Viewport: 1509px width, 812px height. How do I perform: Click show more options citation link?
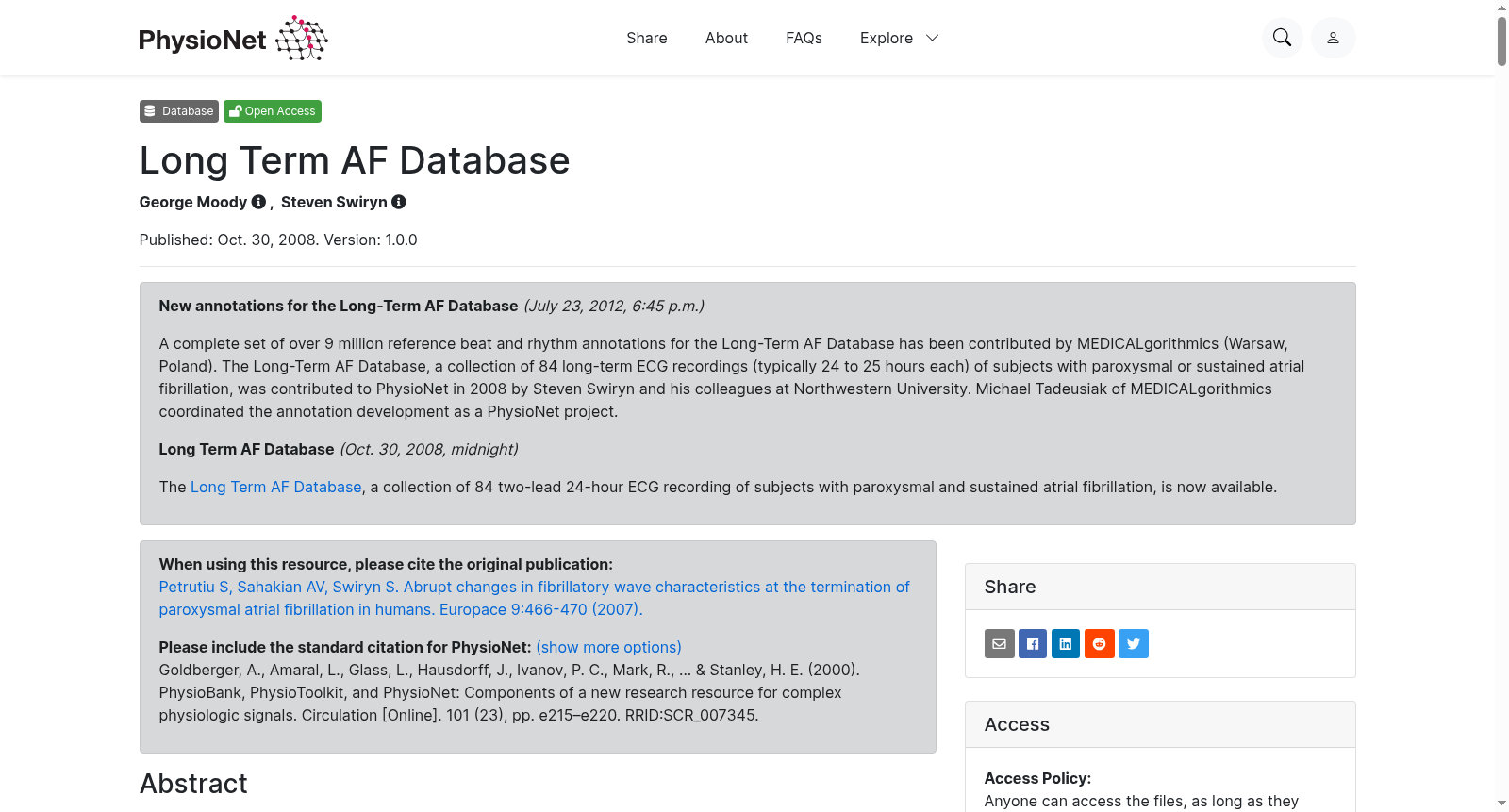(608, 647)
